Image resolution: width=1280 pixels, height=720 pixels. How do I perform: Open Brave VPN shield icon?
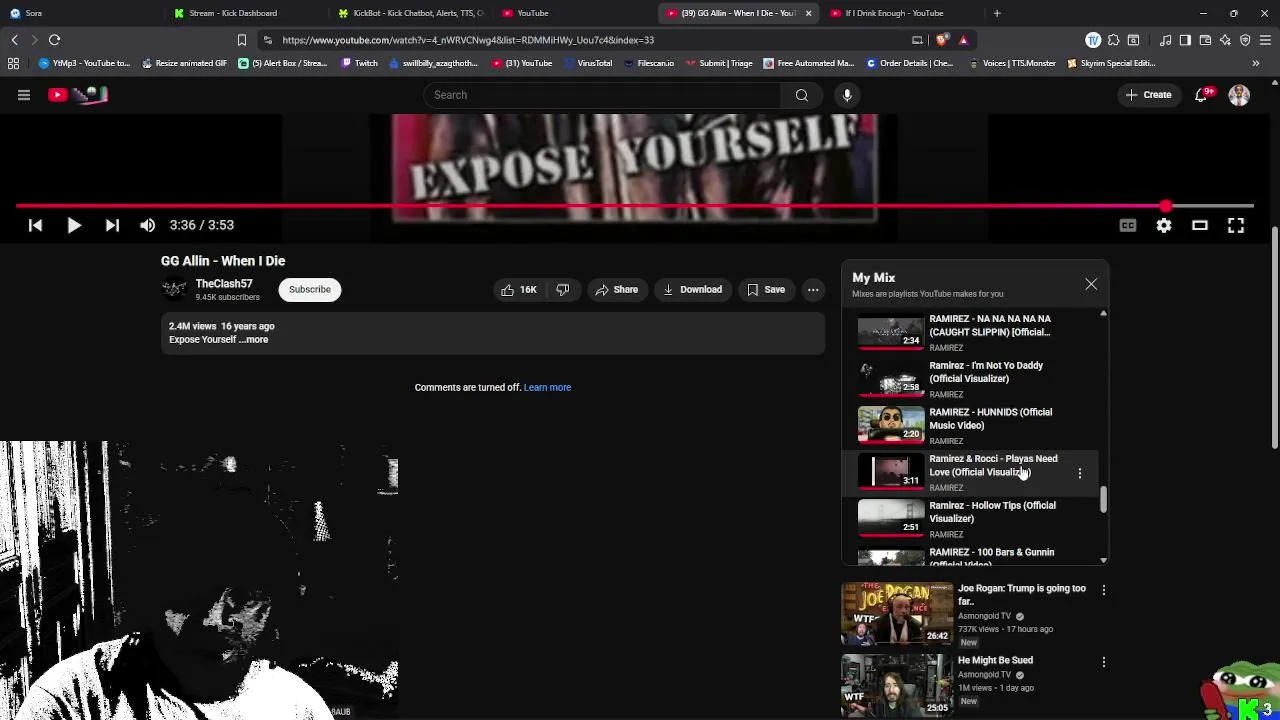(1245, 40)
